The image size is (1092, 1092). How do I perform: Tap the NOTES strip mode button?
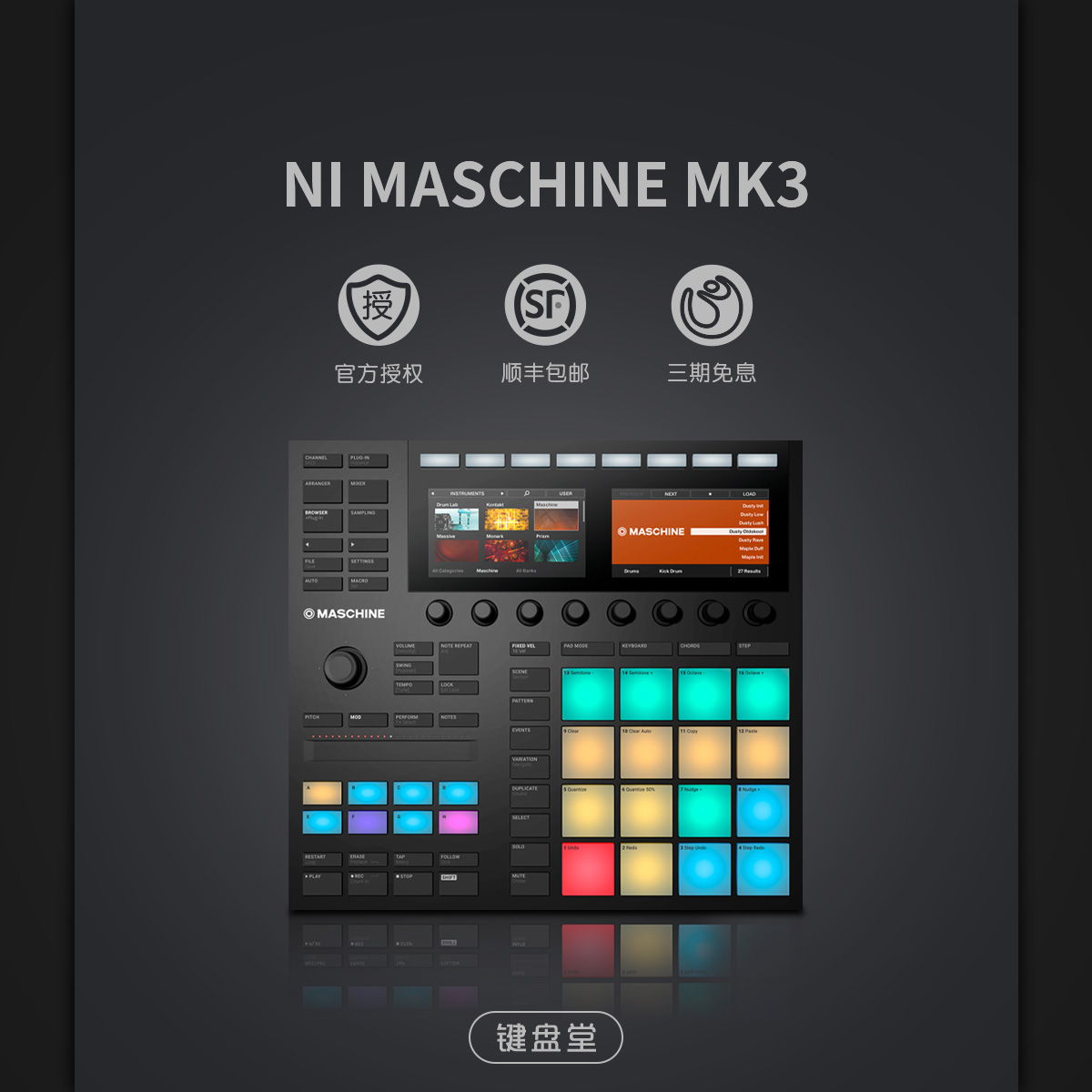click(459, 720)
